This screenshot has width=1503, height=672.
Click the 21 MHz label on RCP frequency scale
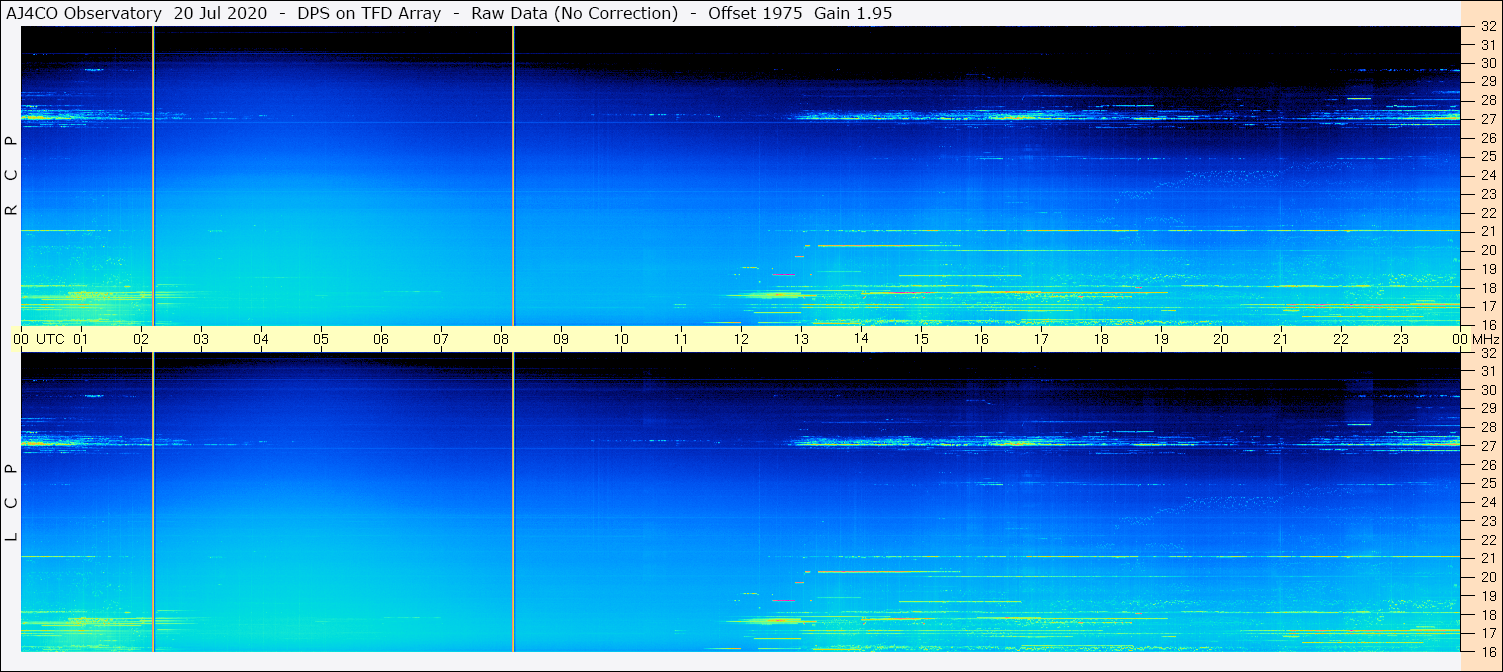click(1488, 232)
